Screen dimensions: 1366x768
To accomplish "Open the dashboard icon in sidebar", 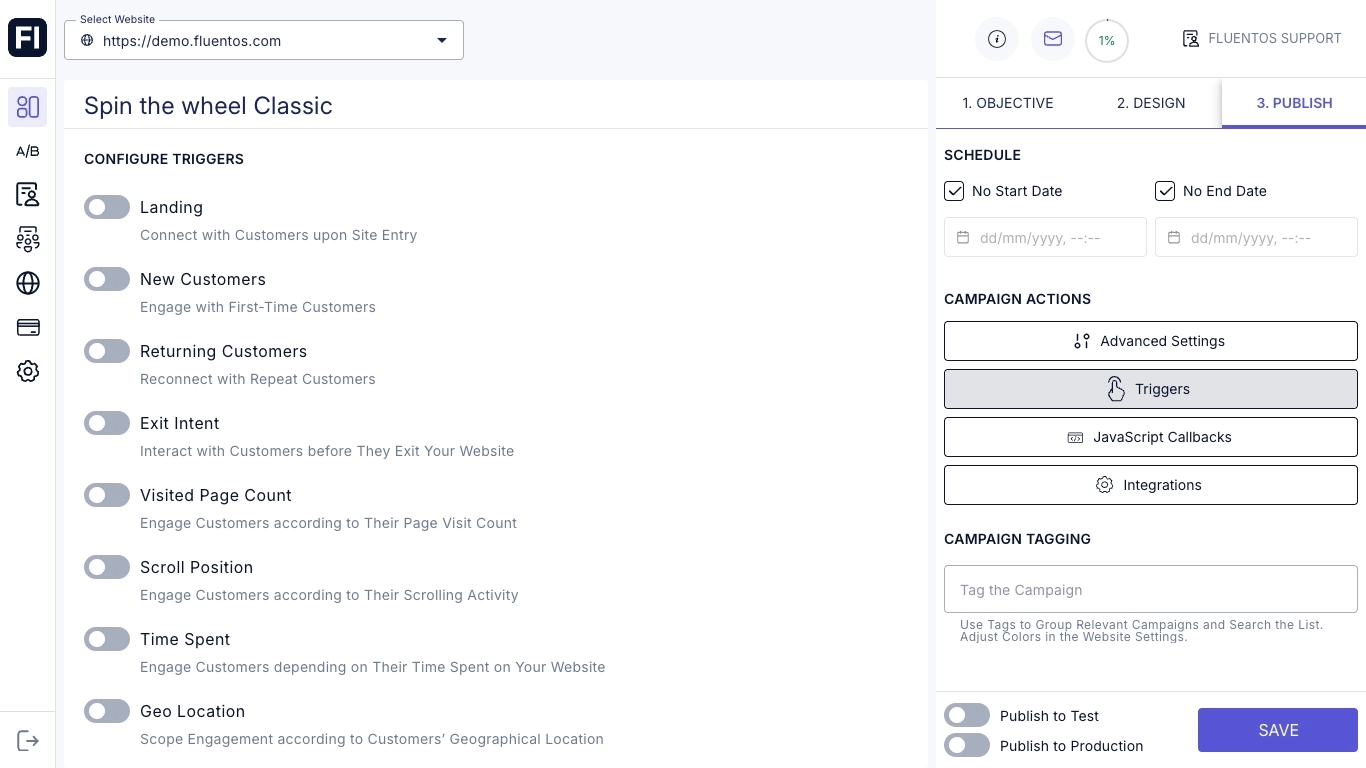I will [28, 107].
